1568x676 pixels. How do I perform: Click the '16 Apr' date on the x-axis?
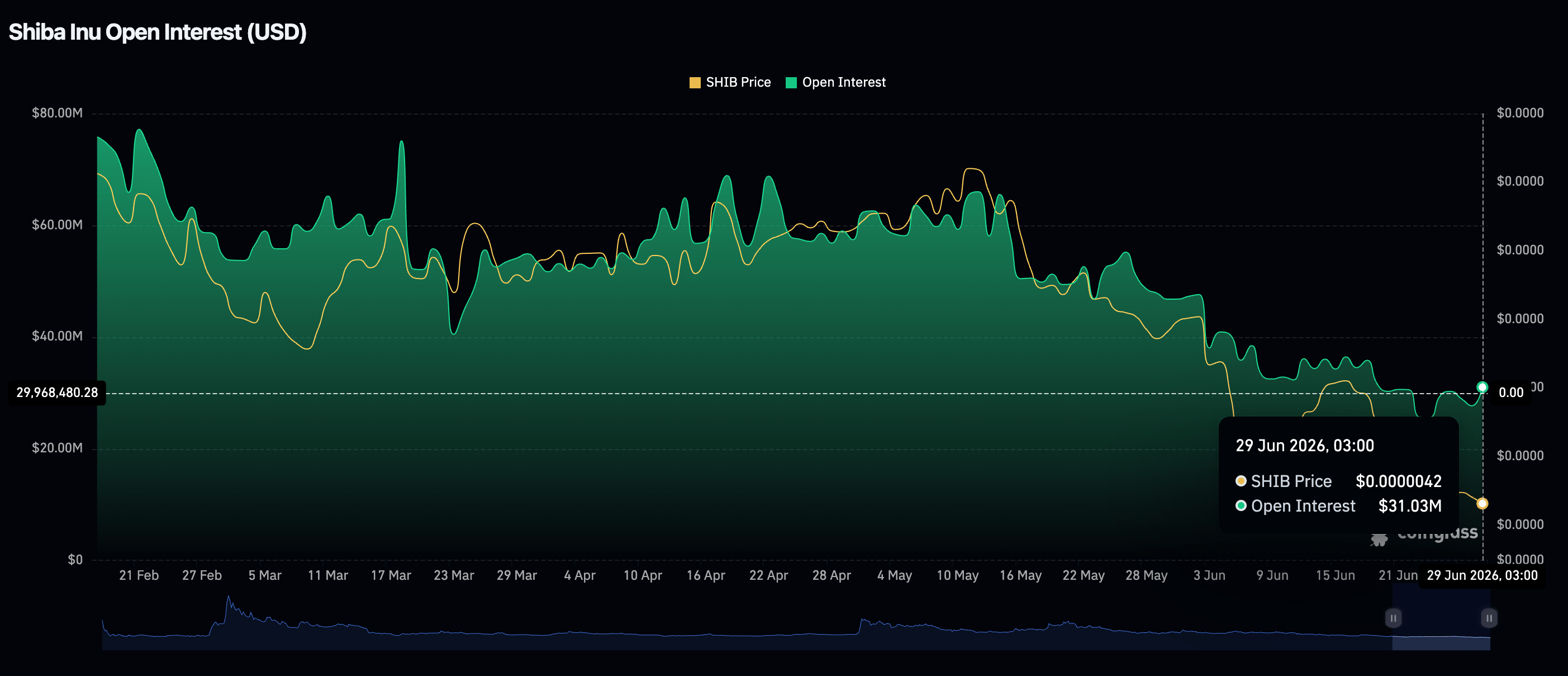[x=705, y=575]
